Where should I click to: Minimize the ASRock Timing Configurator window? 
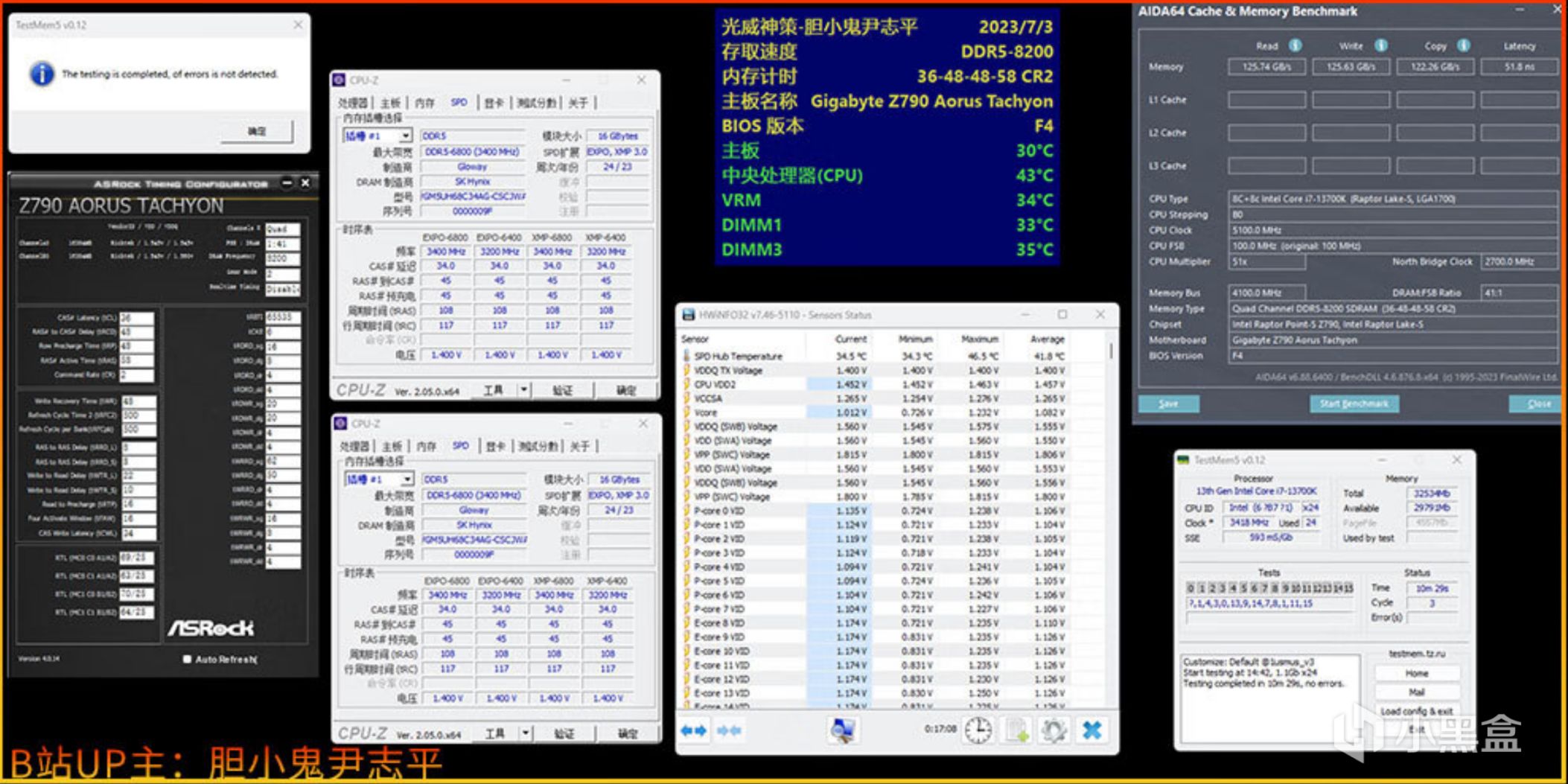pos(287,183)
